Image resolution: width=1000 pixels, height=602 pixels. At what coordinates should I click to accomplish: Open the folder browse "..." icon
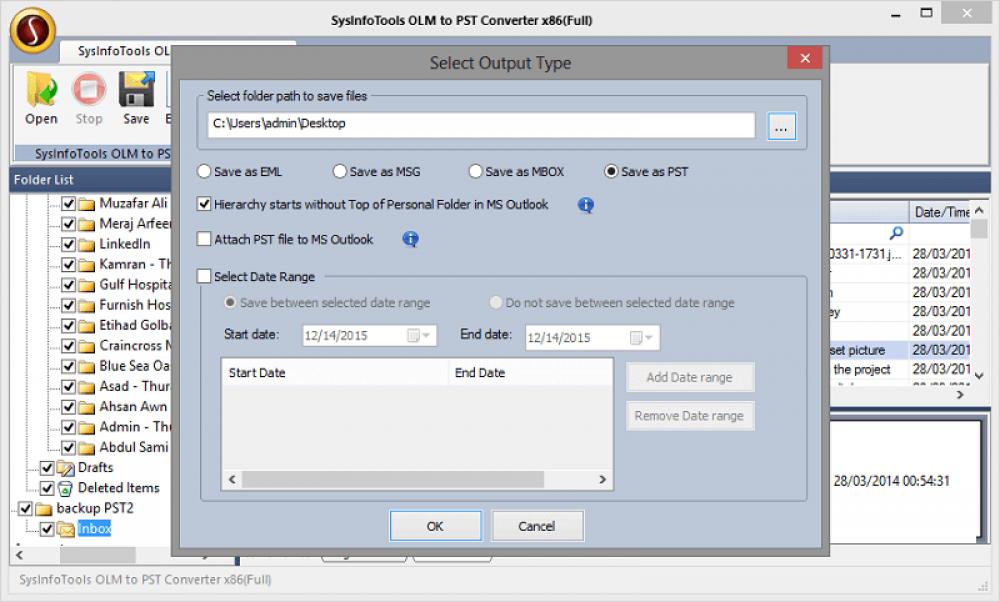782,124
